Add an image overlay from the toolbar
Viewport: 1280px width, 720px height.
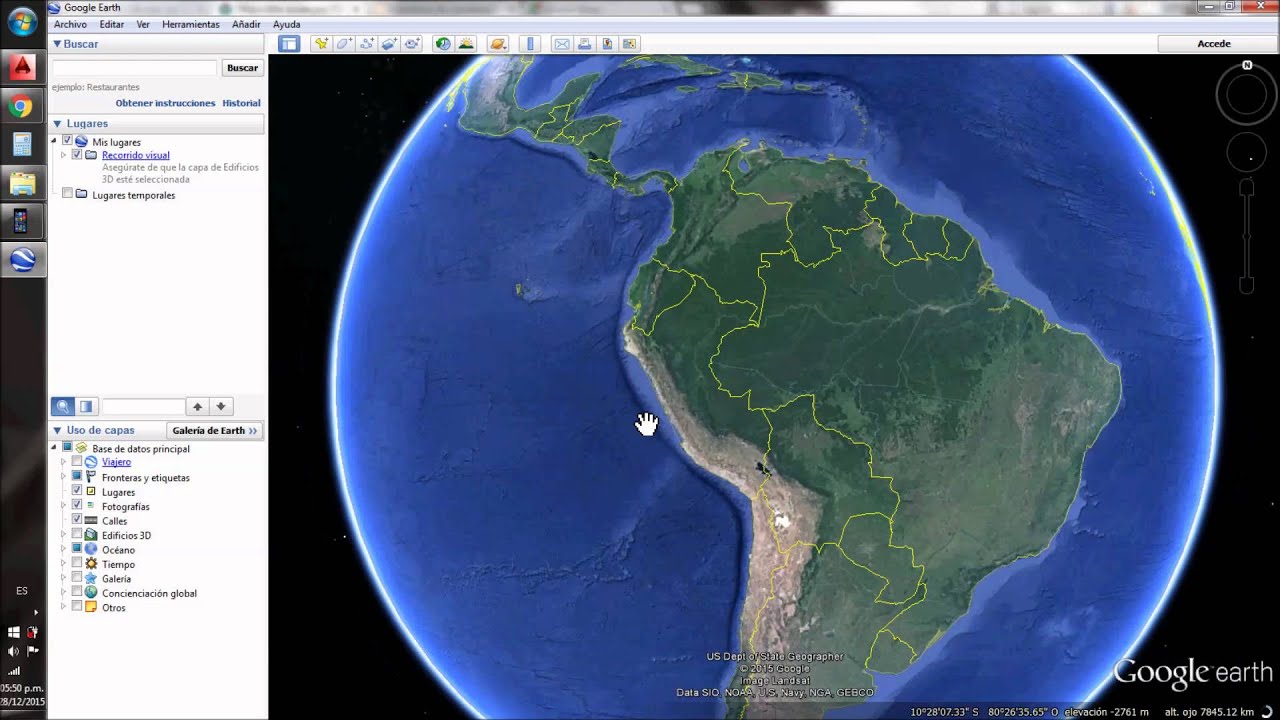pos(390,44)
